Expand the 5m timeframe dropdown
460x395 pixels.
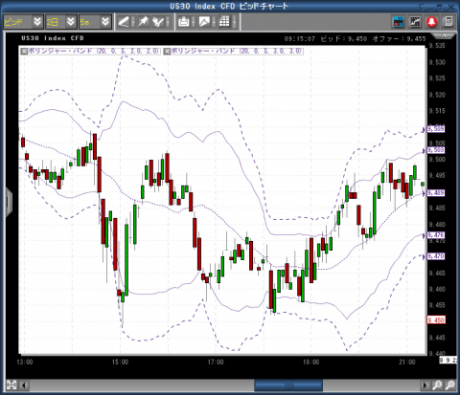click(105, 22)
